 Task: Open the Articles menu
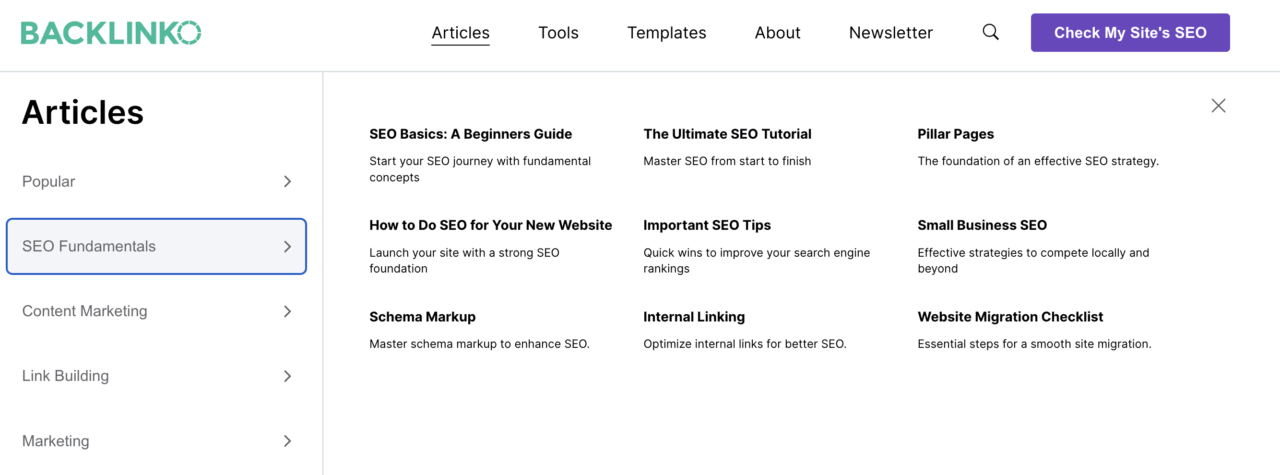460,33
